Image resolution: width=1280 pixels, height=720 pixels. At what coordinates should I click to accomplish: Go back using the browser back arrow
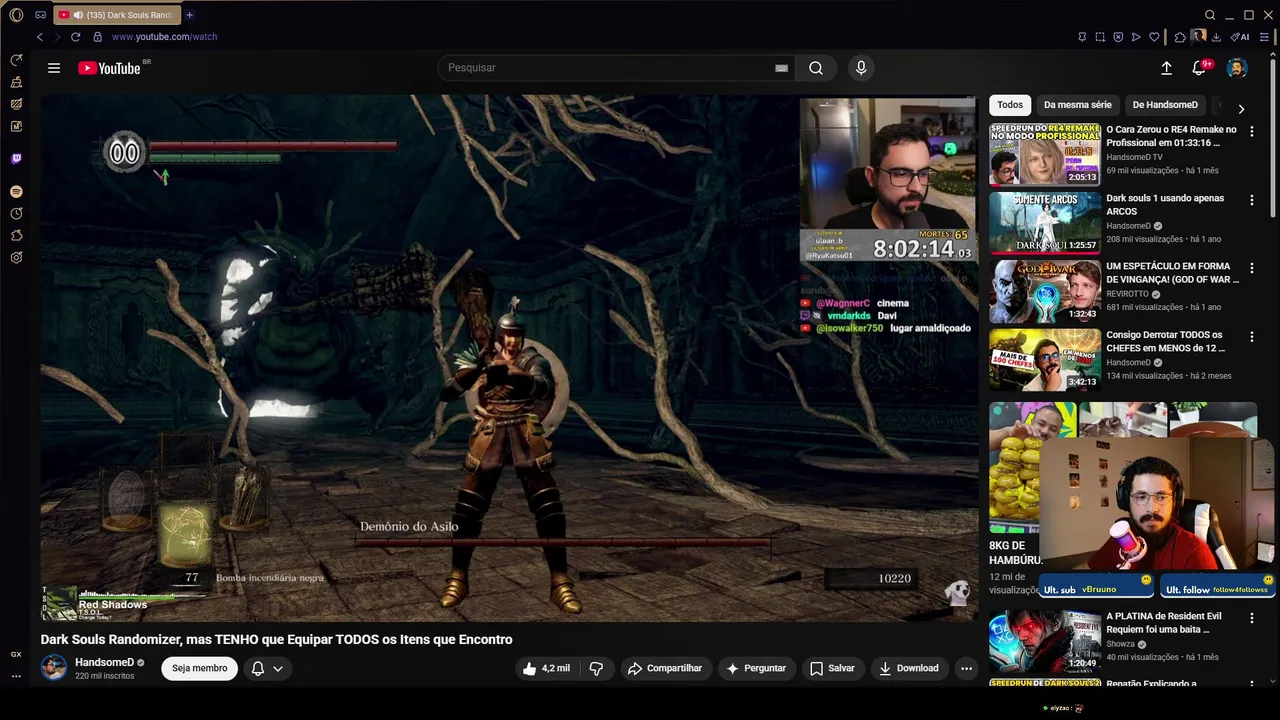pyautogui.click(x=40, y=37)
